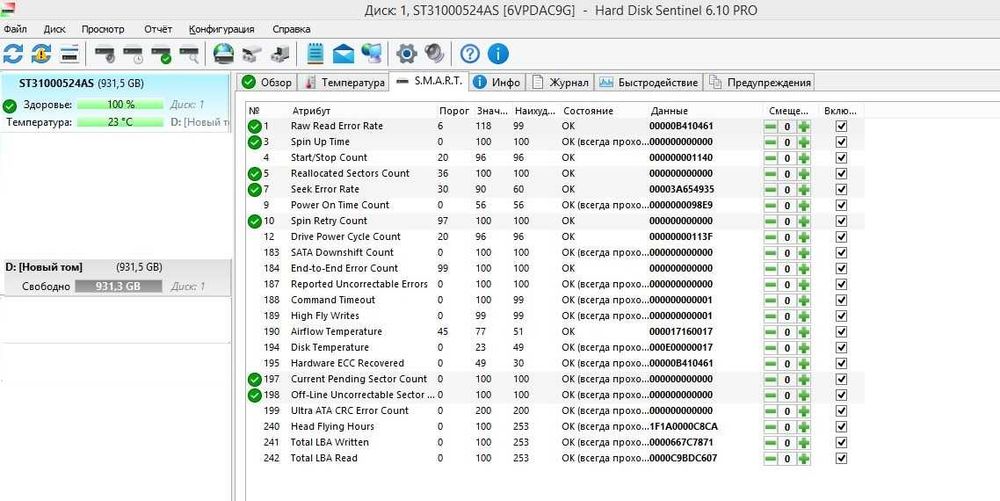This screenshot has width=1000, height=501.
Task: Click the 931,3 GB free space bar
Action: pos(119,287)
